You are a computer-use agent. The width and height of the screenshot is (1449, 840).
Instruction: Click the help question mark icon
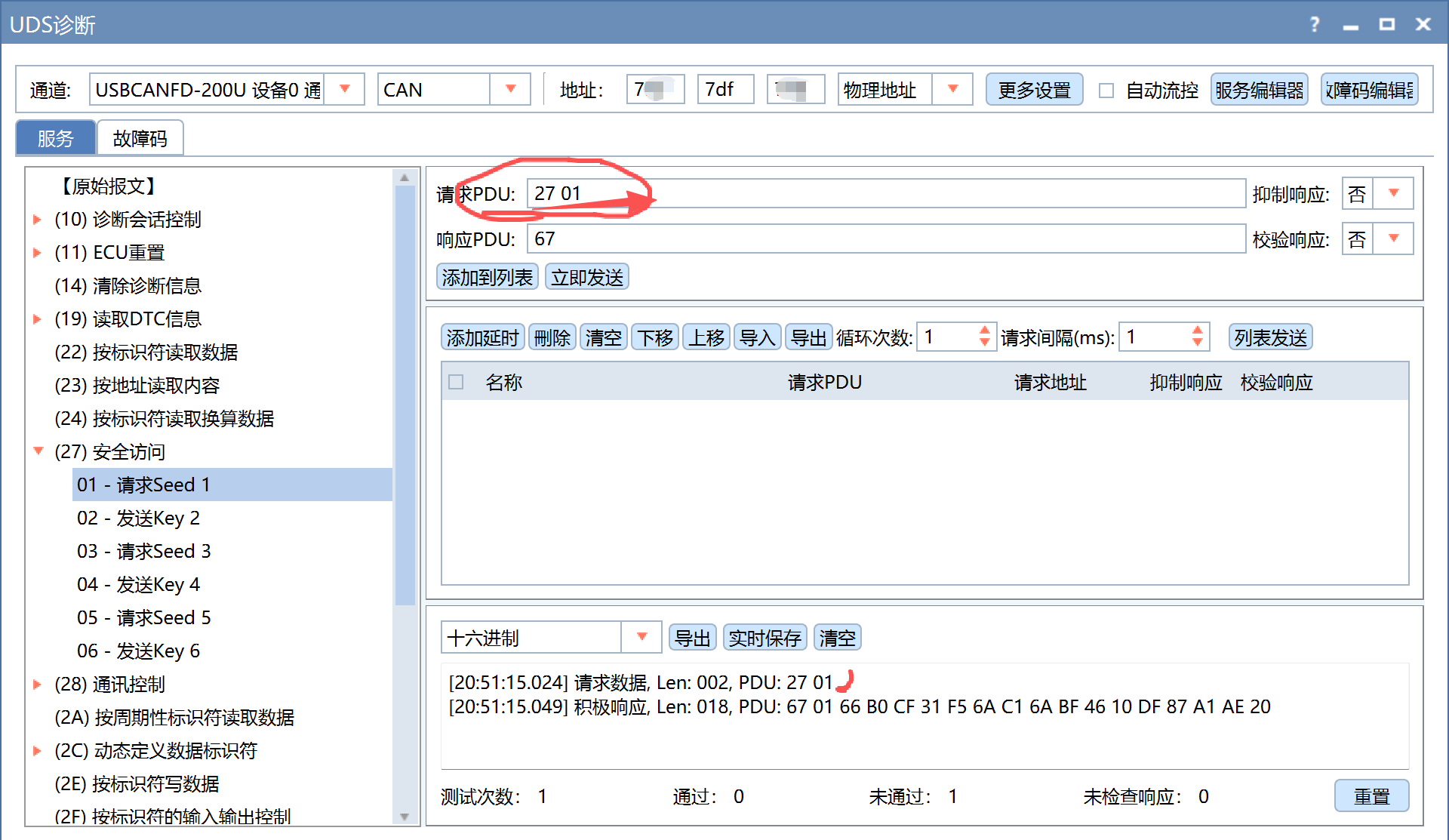pos(1315,24)
